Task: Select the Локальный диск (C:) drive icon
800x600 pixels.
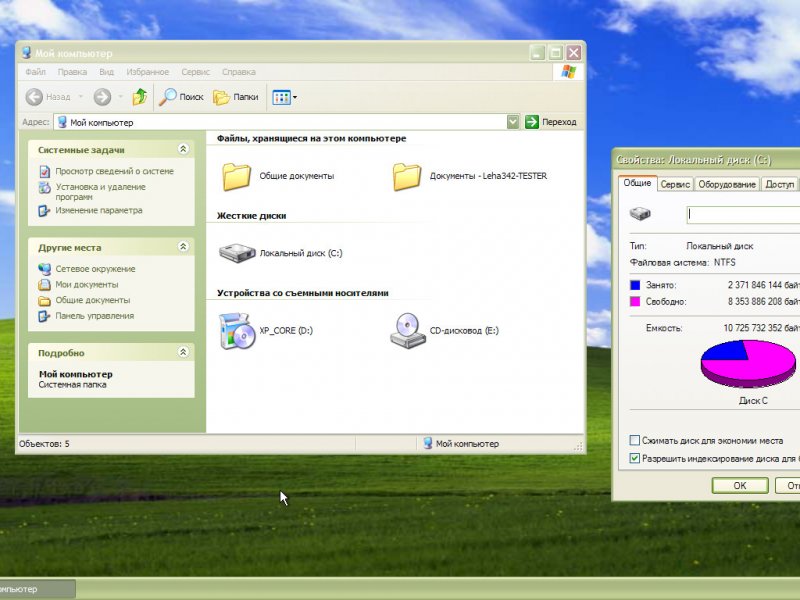Action: point(237,253)
